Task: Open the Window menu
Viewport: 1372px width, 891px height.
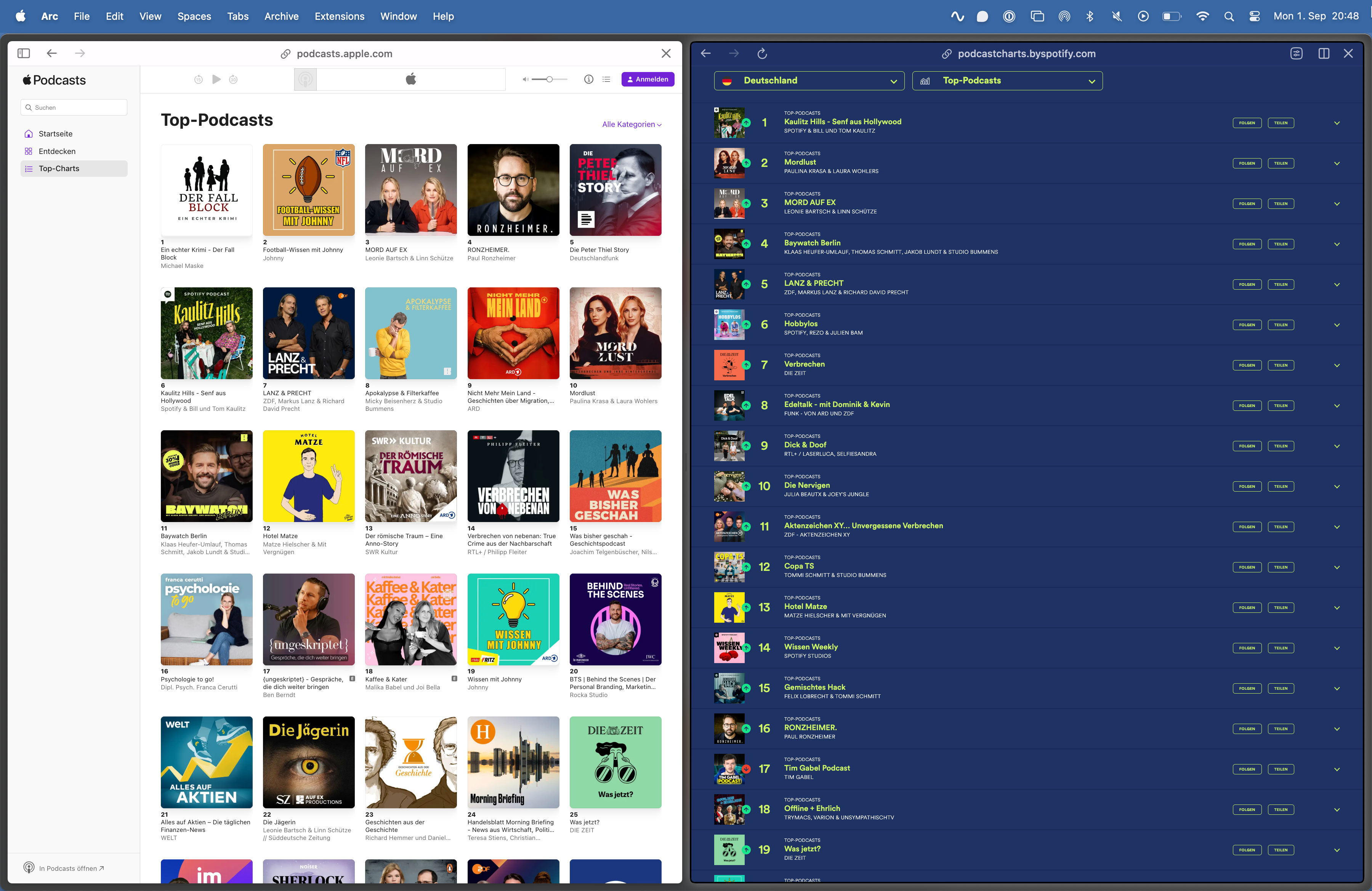Action: tap(398, 16)
